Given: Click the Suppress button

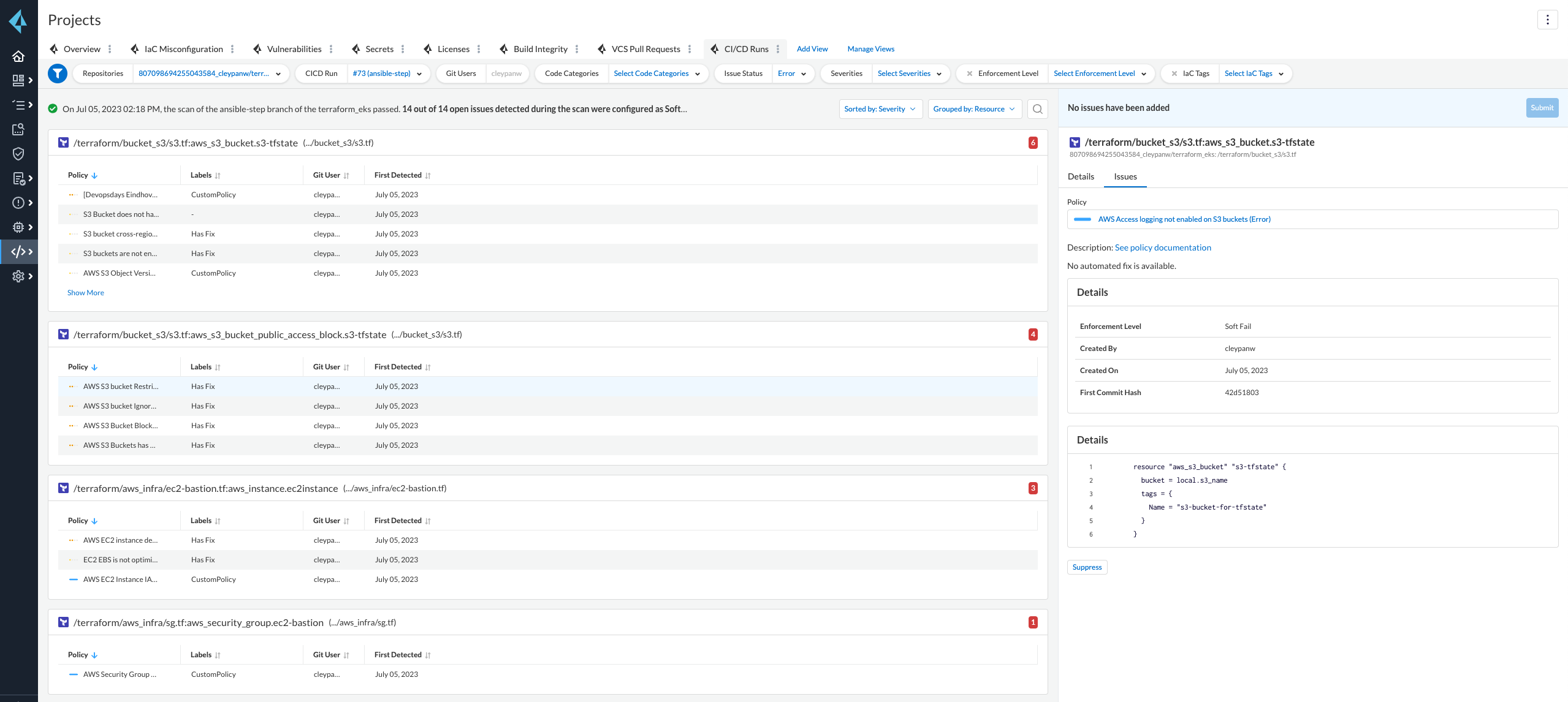Looking at the screenshot, I should [1087, 567].
